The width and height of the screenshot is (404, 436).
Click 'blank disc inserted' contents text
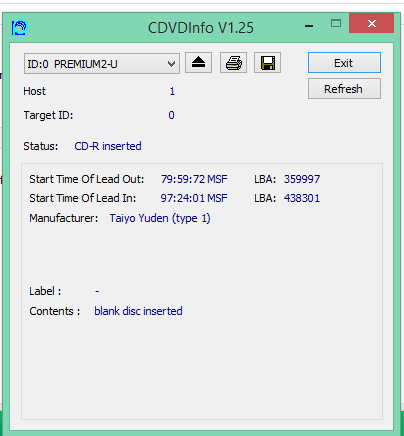click(138, 311)
